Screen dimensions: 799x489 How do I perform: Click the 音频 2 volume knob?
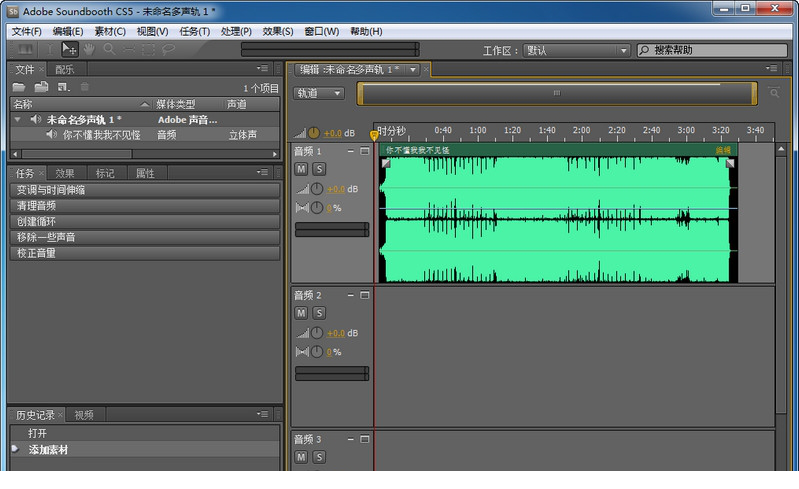[317, 333]
